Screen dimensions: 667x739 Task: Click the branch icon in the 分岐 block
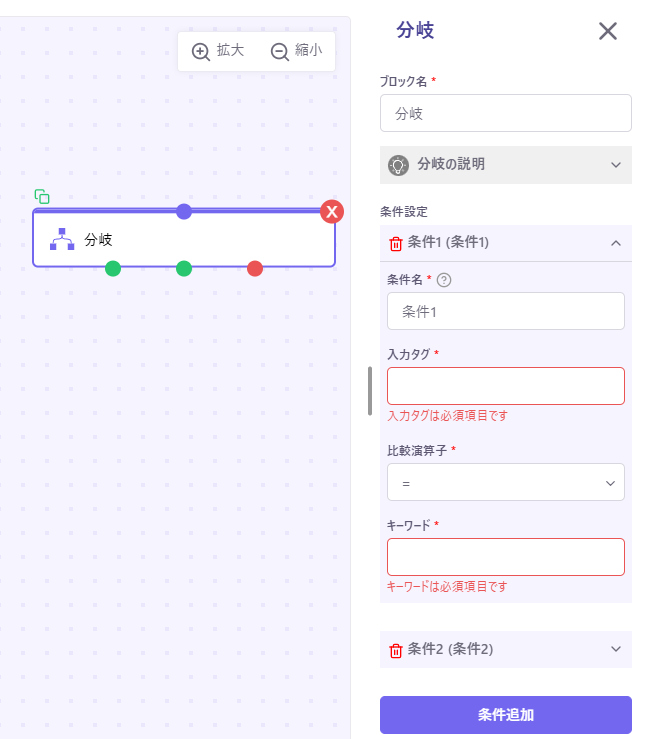62,240
